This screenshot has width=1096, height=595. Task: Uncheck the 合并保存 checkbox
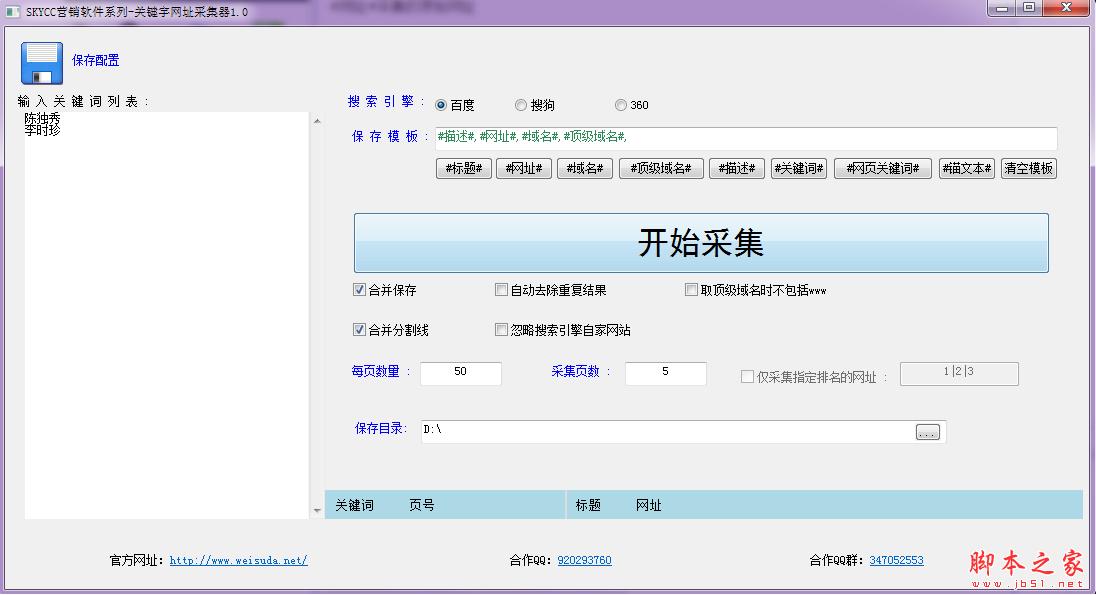(x=360, y=290)
